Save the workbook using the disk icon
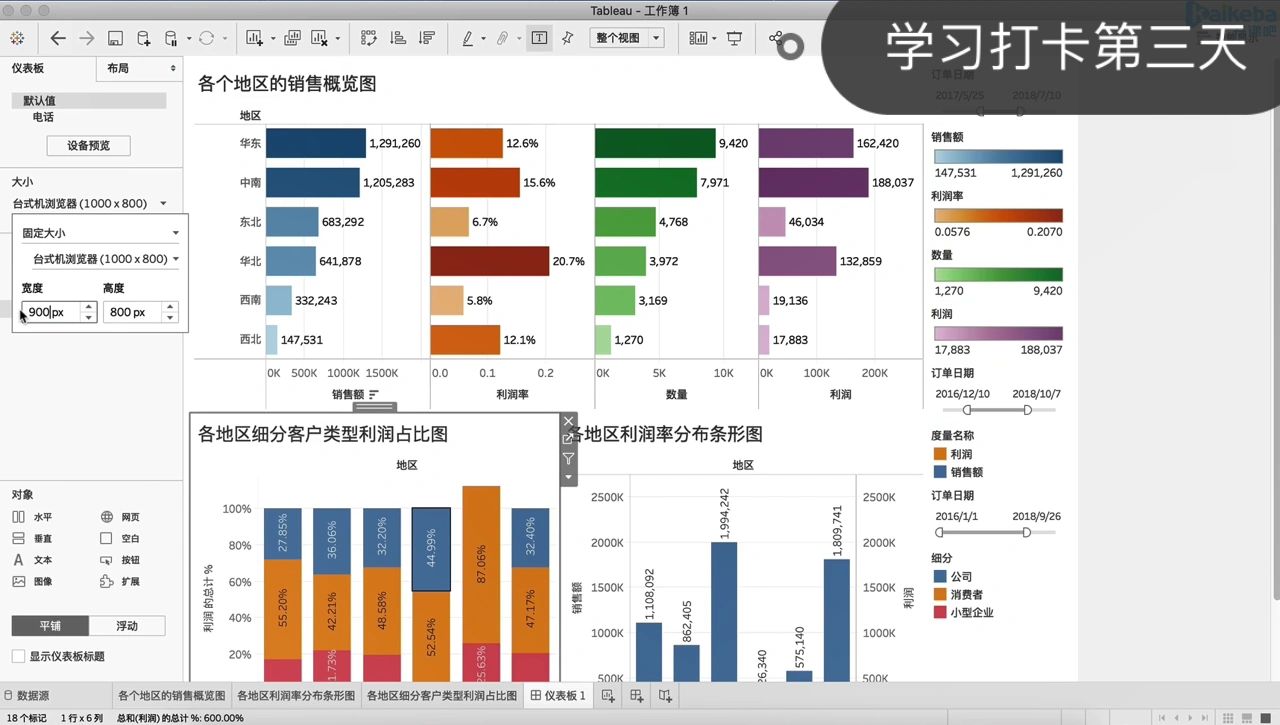The image size is (1280, 725). coord(115,38)
